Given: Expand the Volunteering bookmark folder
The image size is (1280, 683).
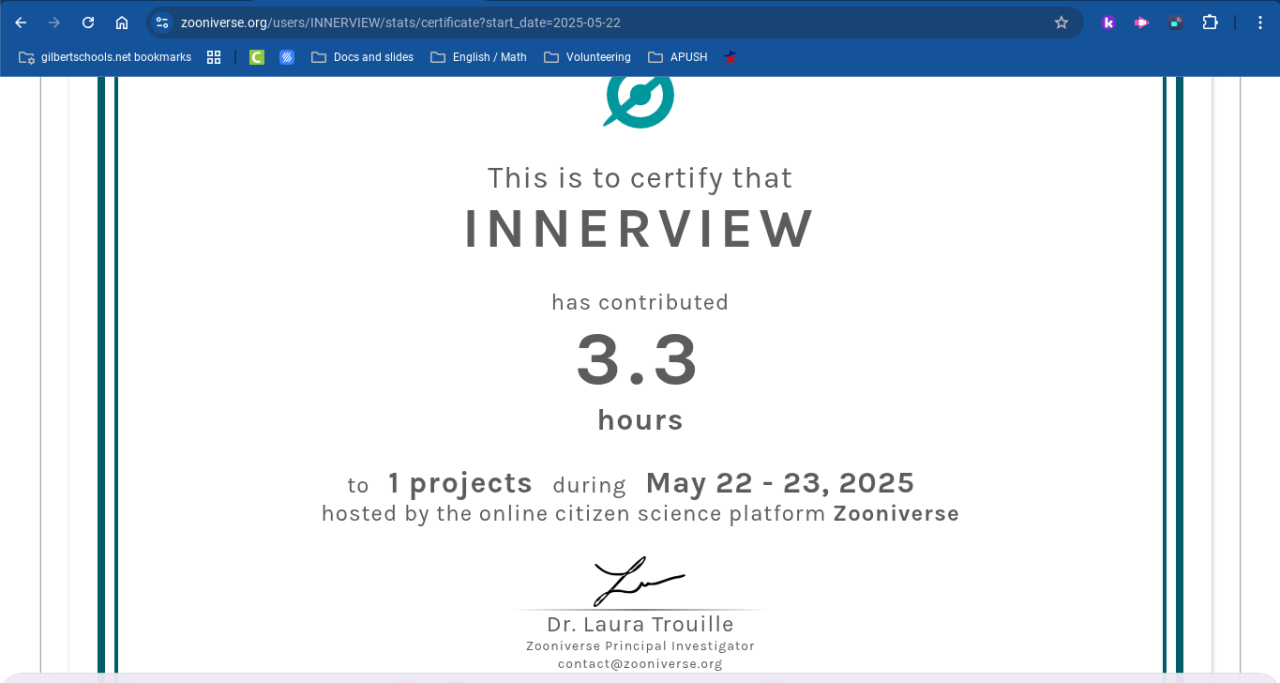Looking at the screenshot, I should point(587,57).
